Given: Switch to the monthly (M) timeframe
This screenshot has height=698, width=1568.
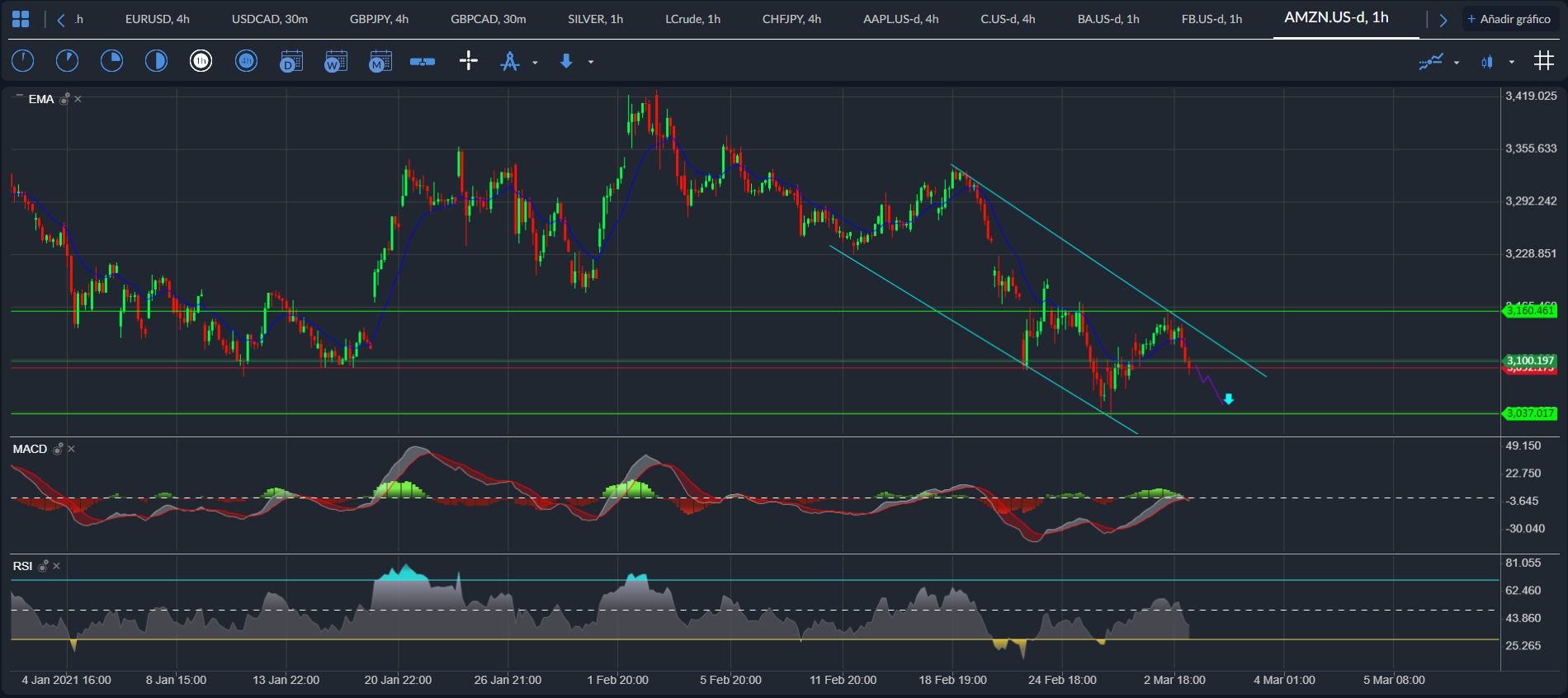Looking at the screenshot, I should coord(380,61).
